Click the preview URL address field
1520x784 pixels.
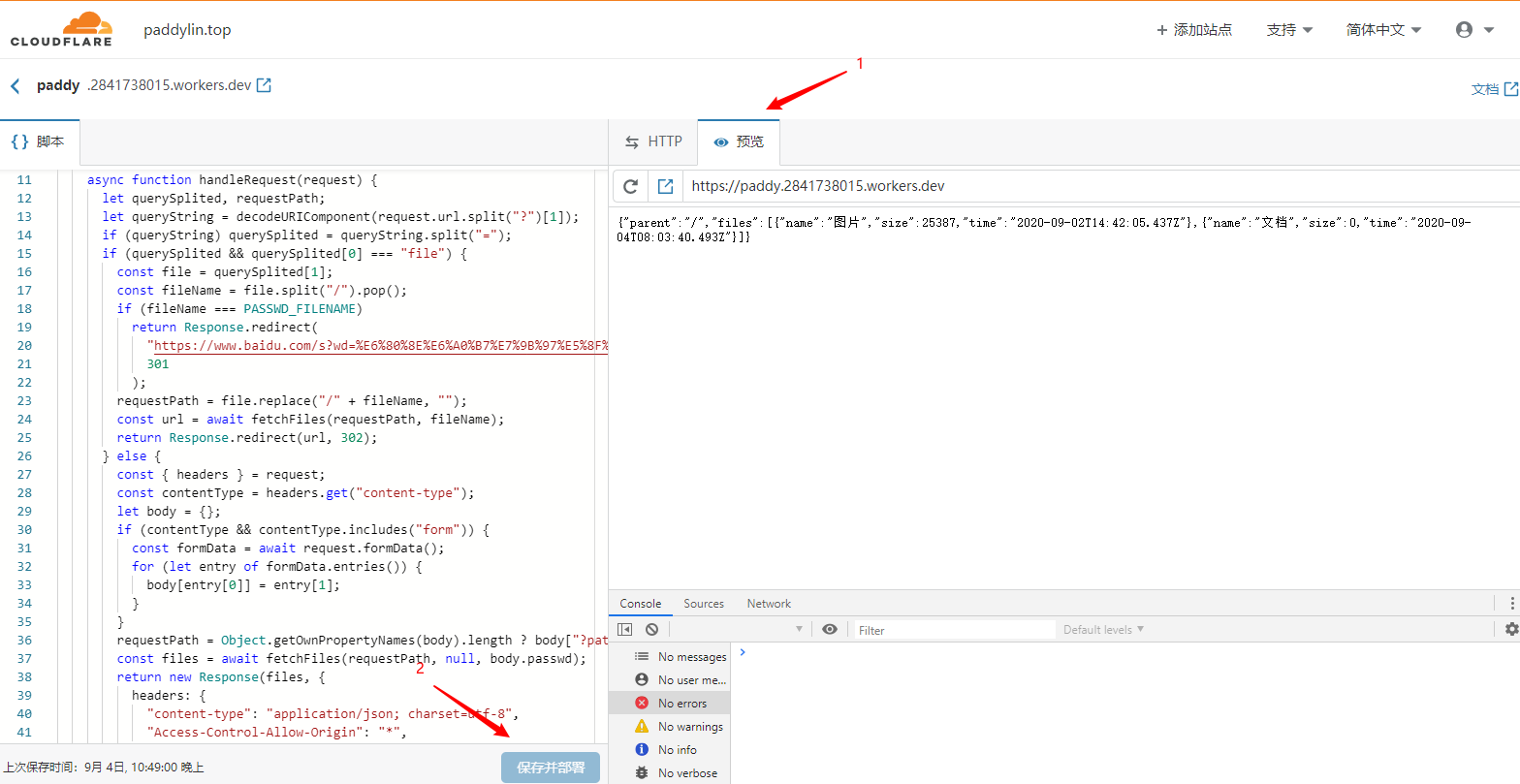(1101, 186)
